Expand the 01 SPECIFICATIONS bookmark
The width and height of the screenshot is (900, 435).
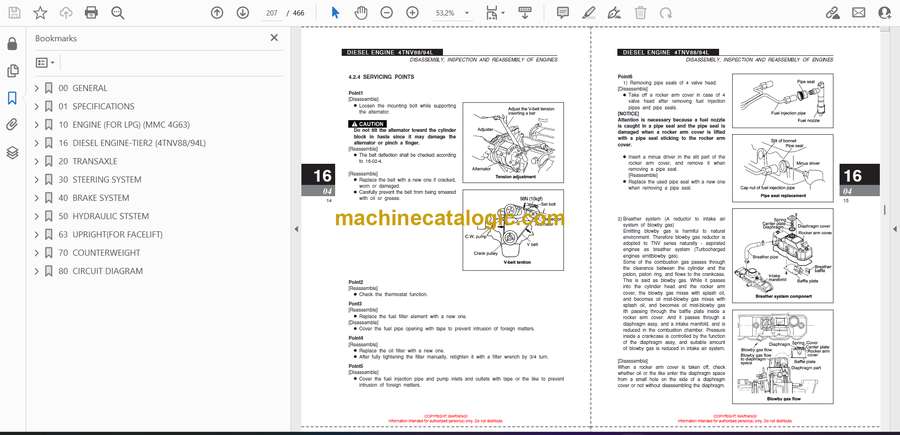pos(37,107)
